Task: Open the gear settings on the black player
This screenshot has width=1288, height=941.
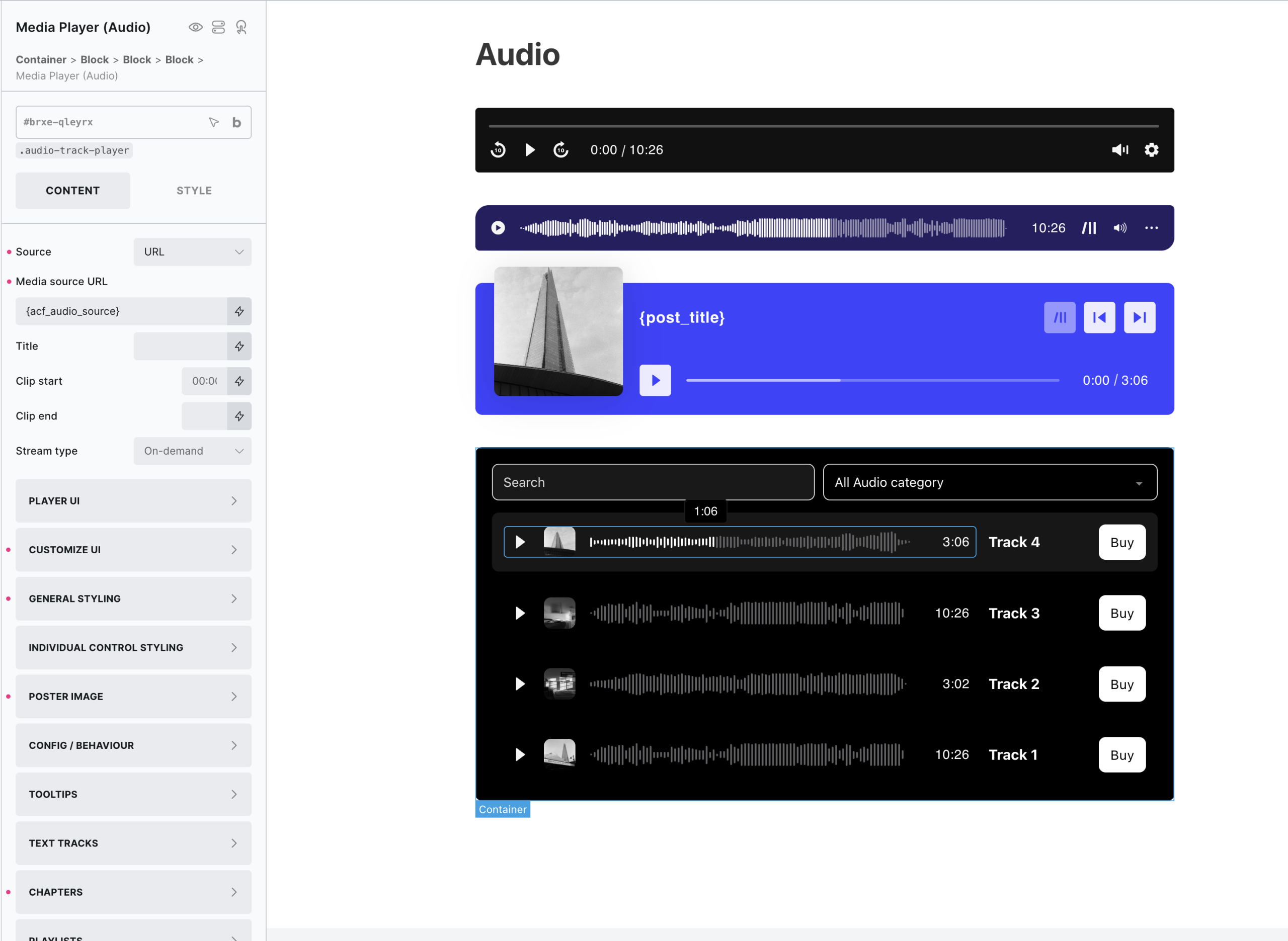Action: [x=1151, y=150]
